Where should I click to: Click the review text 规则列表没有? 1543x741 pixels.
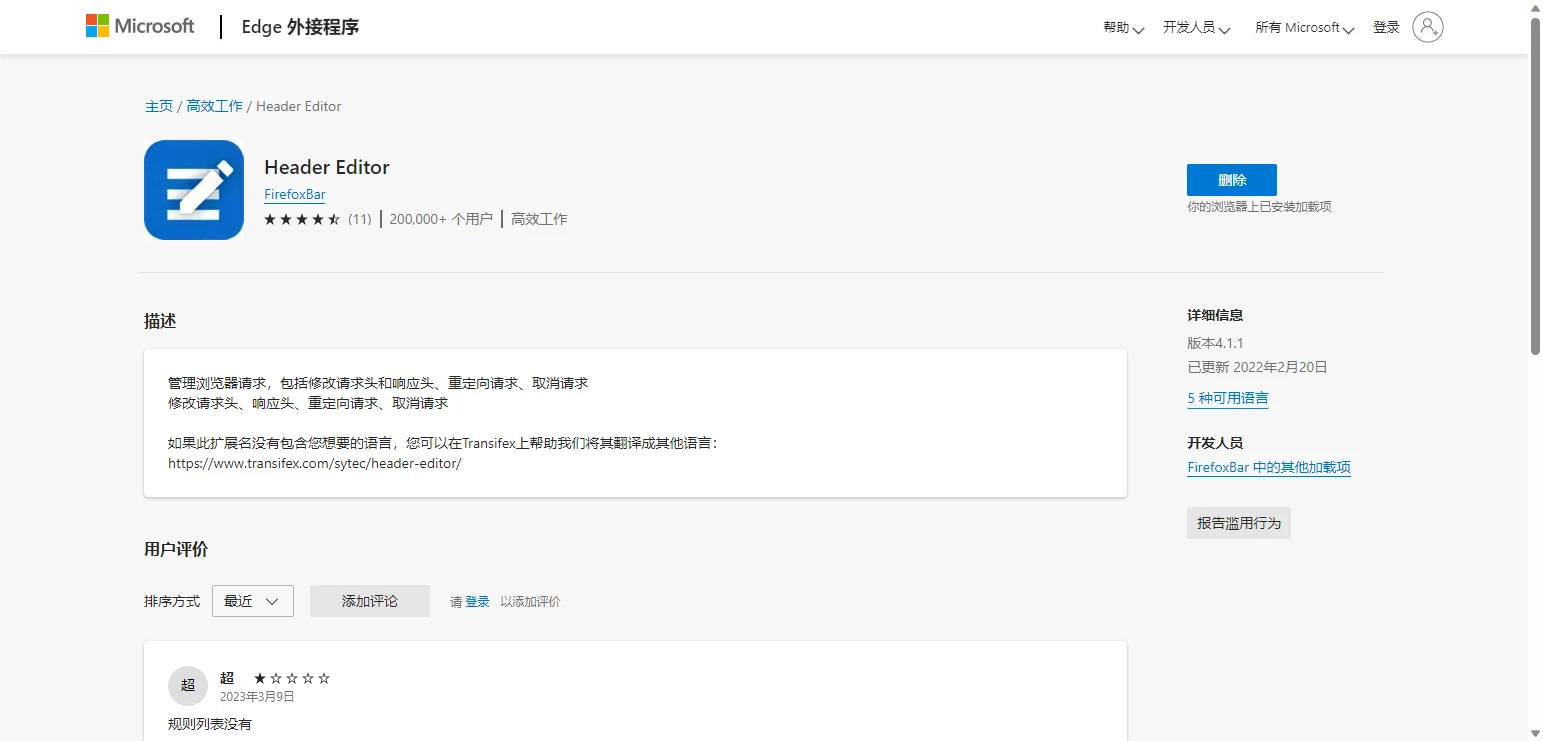(210, 723)
